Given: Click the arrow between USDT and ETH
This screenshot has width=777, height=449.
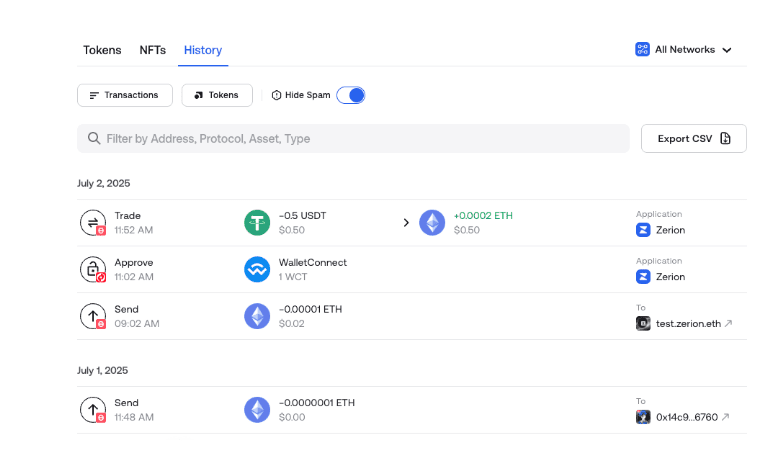Looking at the screenshot, I should pyautogui.click(x=406, y=223).
